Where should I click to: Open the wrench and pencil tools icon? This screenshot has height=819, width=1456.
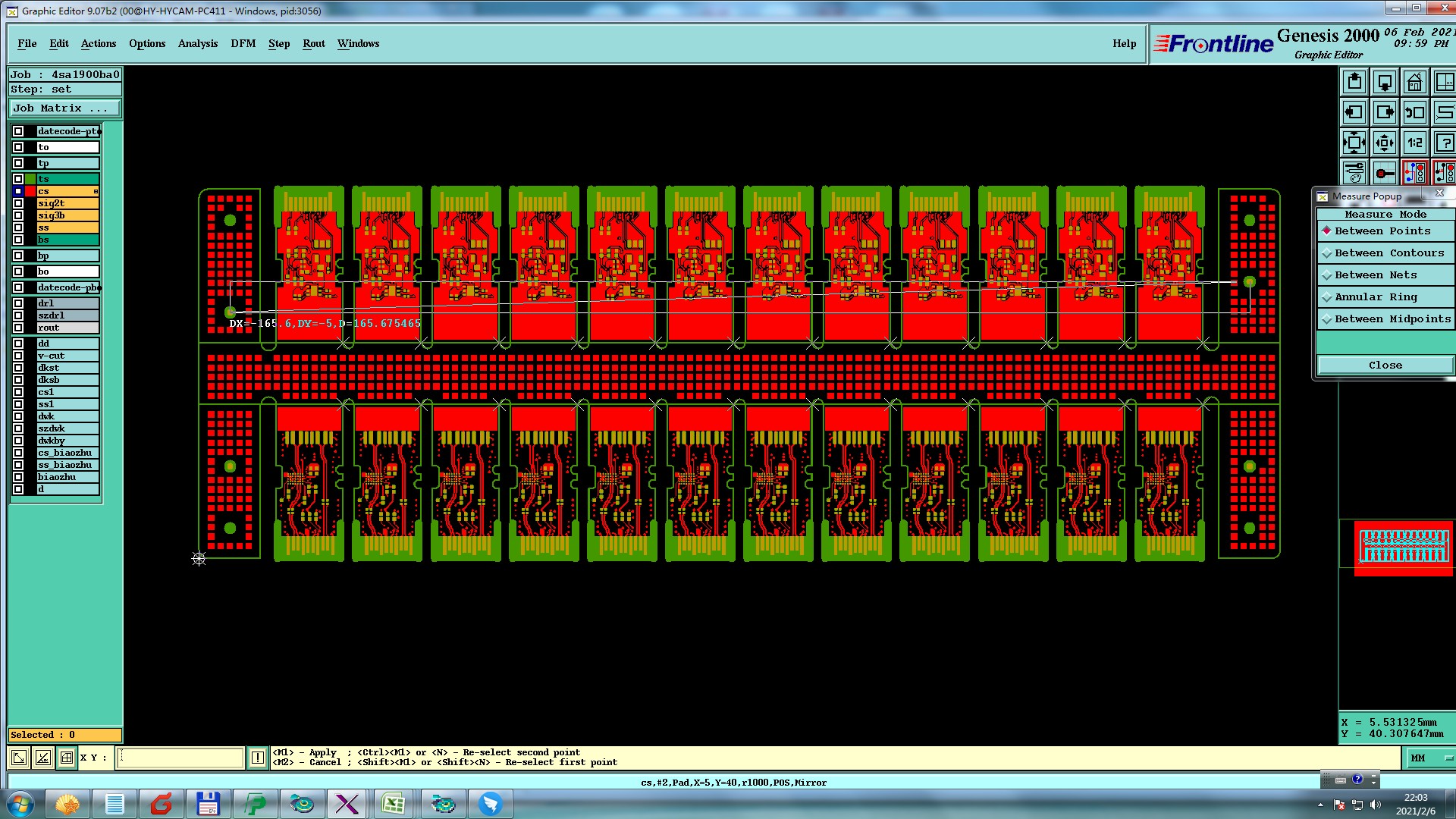1354,173
